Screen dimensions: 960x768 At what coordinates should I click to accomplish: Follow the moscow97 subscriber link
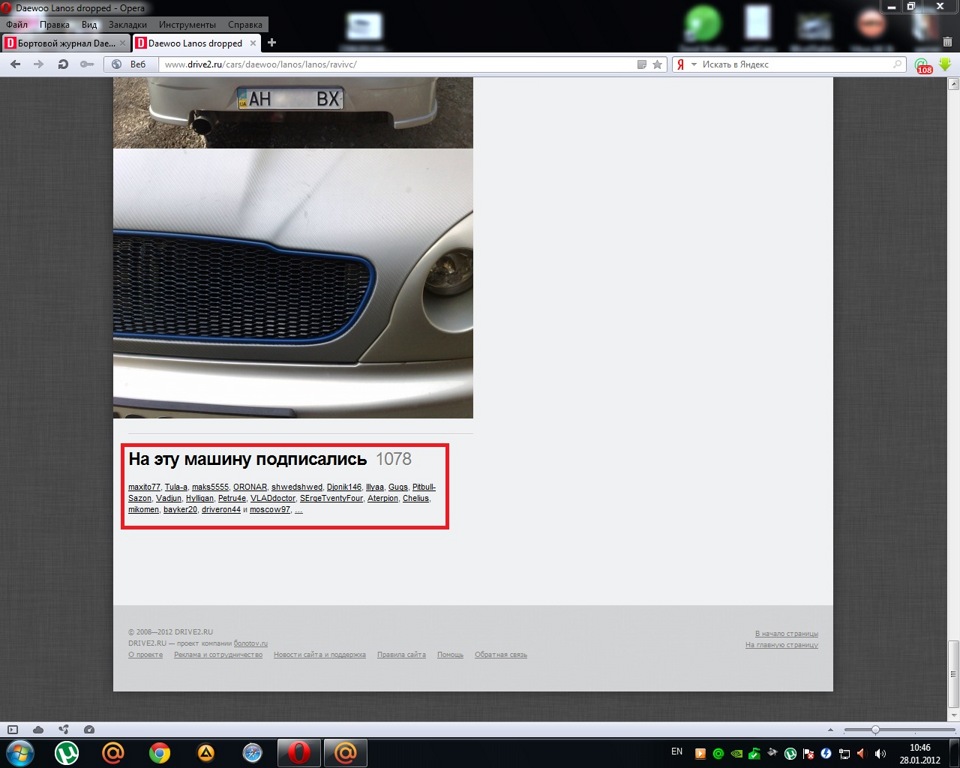pos(269,510)
